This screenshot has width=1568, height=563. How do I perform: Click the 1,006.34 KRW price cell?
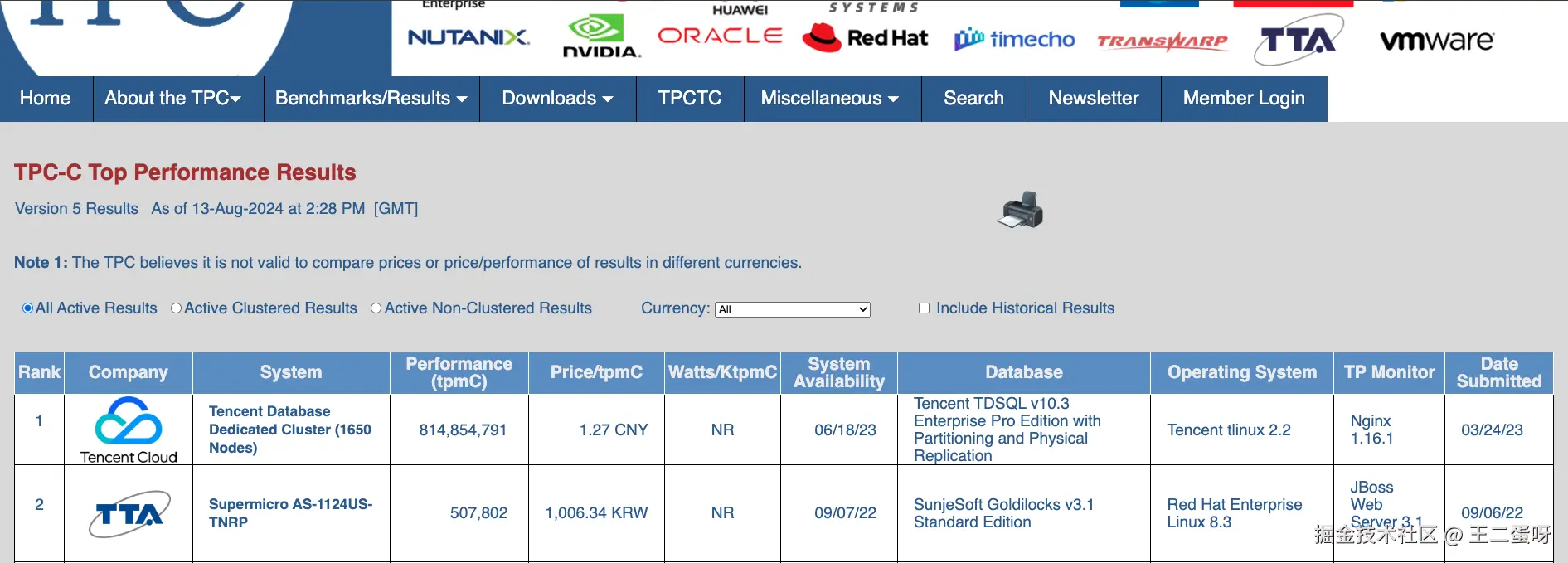point(596,513)
